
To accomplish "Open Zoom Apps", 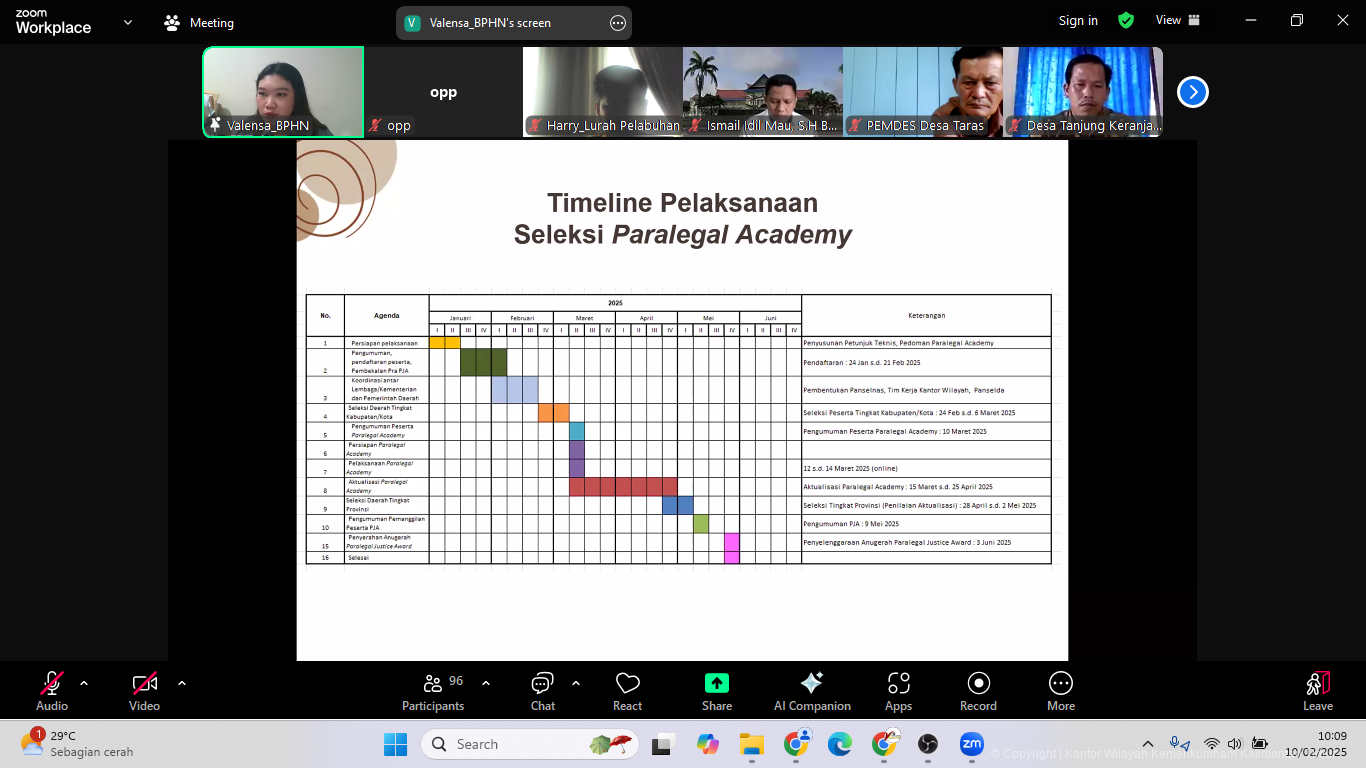I will [x=899, y=691].
